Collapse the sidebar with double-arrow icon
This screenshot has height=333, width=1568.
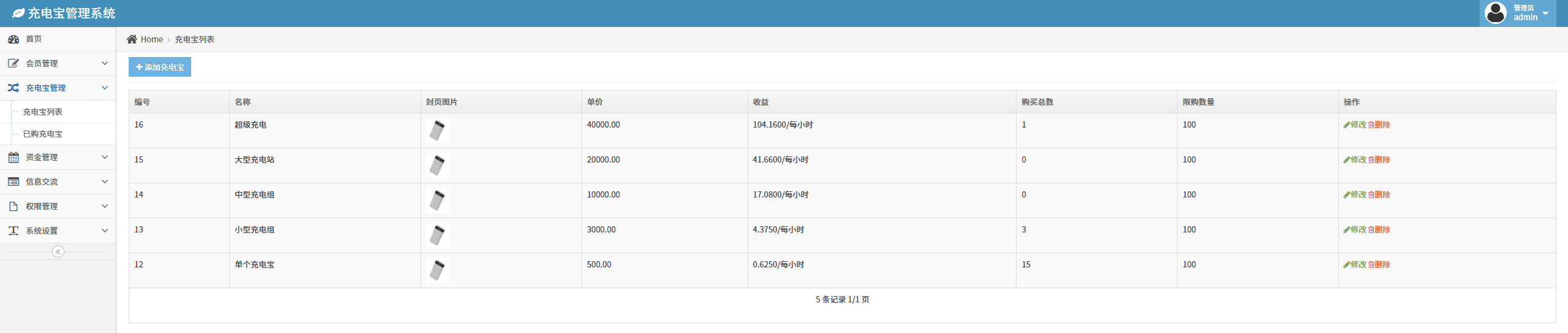58,251
